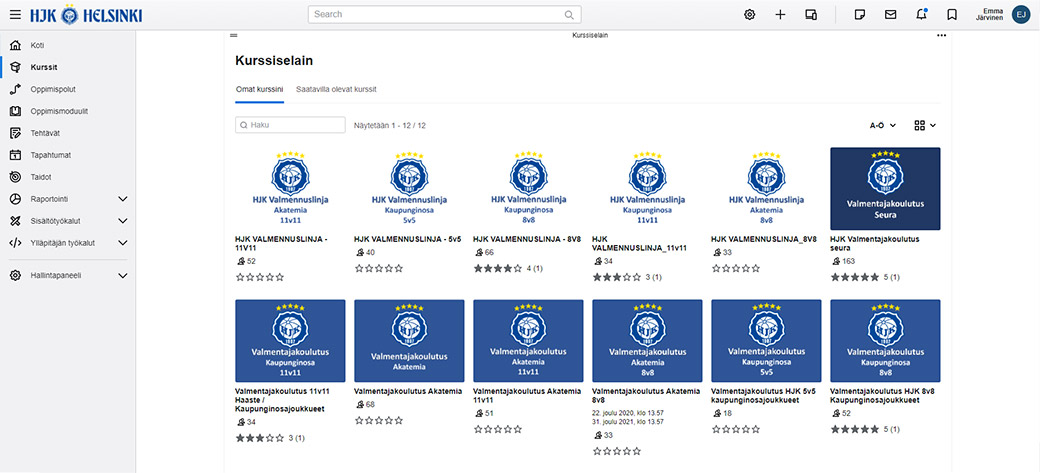The image size is (1040, 473).
Task: Expand Sisältötyökalut chevron in sidebar
Action: (122, 220)
